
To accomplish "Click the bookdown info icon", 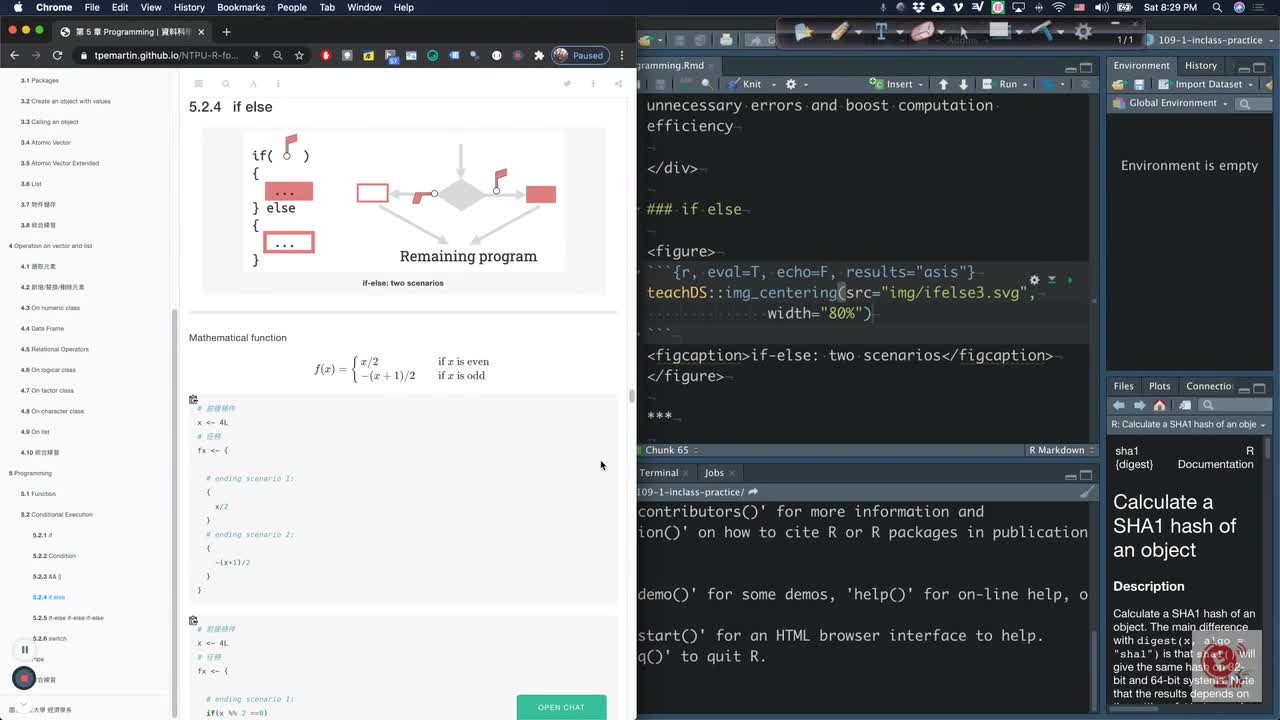I will [278, 84].
